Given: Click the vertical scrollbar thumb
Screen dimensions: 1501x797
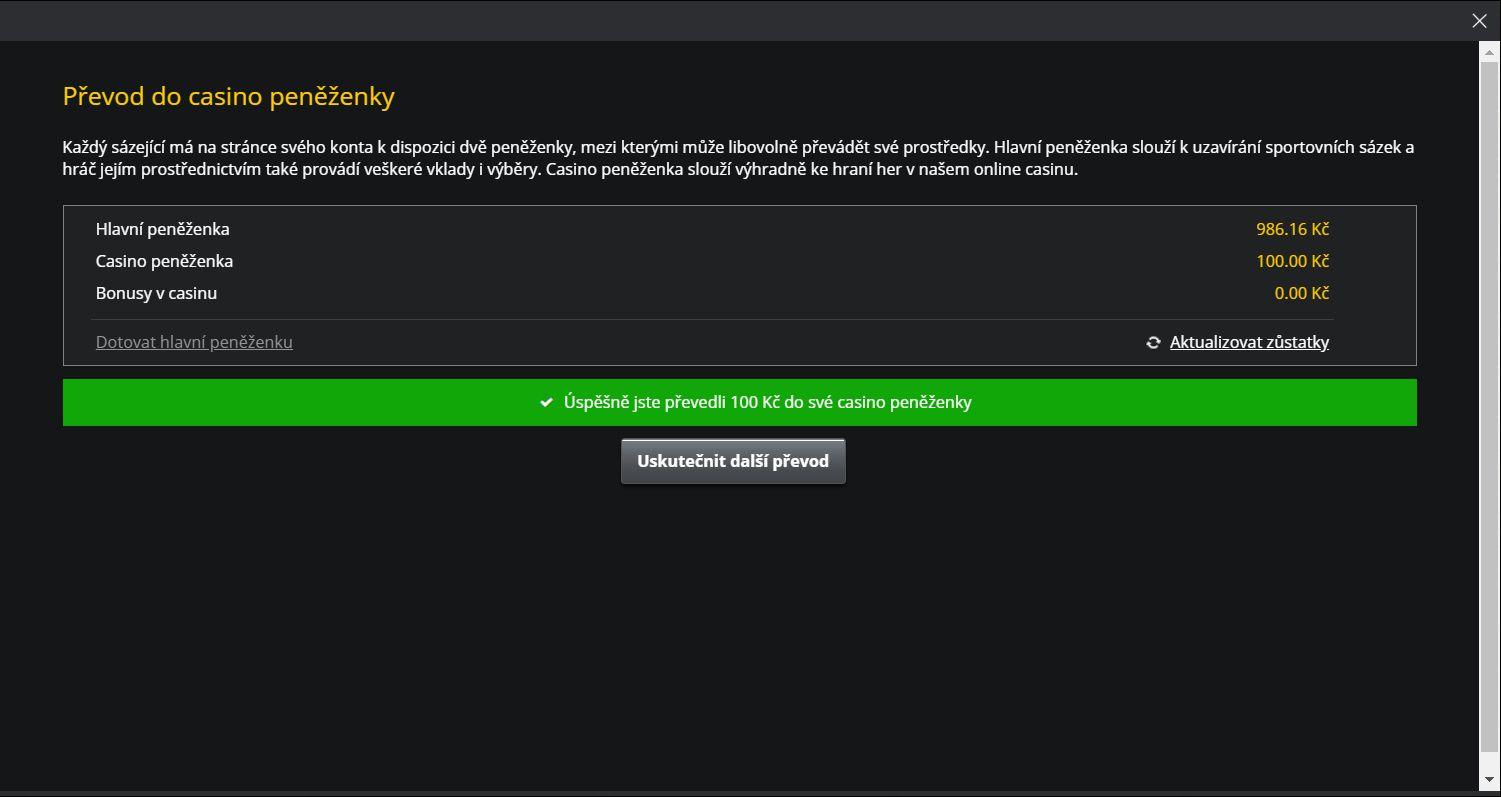Looking at the screenshot, I should pos(1489,405).
